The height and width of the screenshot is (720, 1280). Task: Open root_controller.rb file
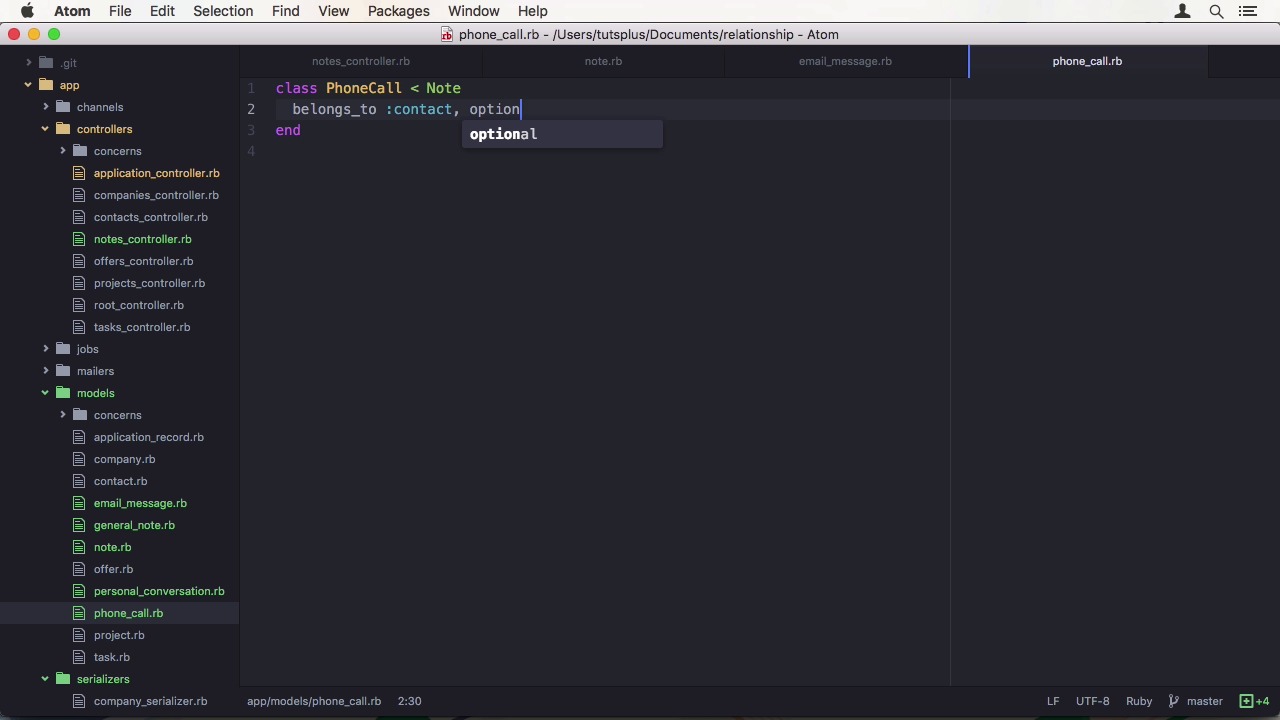(138, 305)
